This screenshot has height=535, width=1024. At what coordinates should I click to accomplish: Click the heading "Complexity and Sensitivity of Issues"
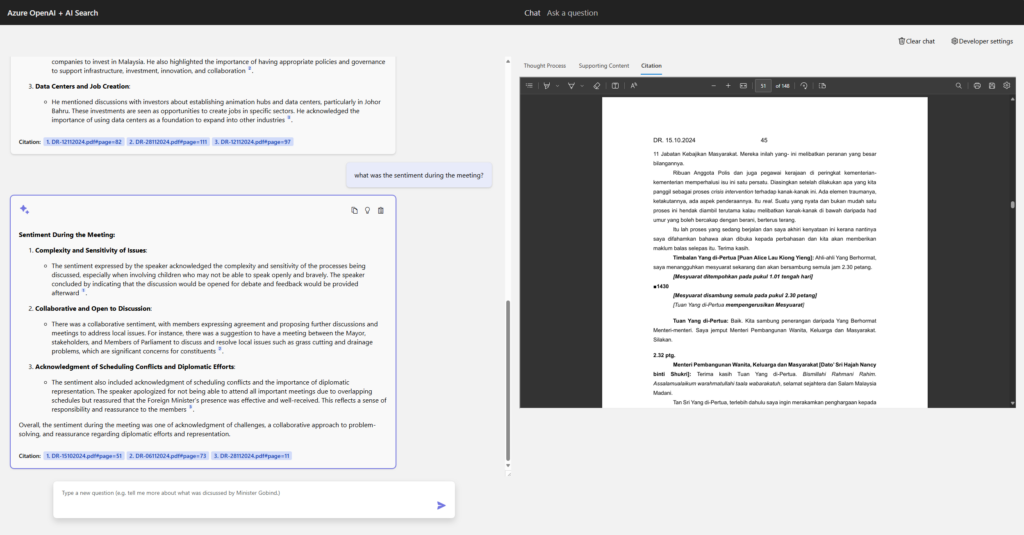coord(91,250)
